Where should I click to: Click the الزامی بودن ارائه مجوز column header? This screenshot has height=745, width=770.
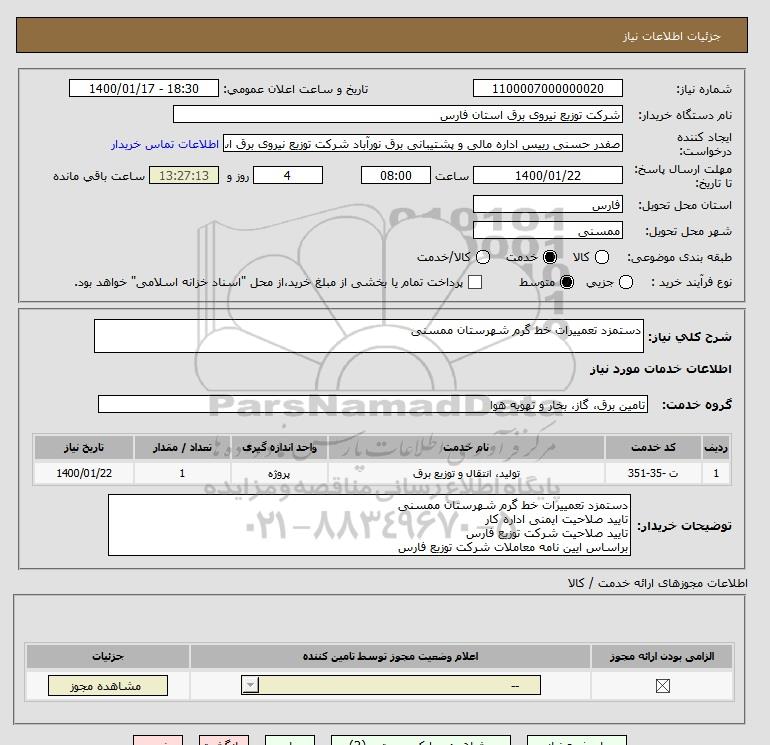click(662, 656)
